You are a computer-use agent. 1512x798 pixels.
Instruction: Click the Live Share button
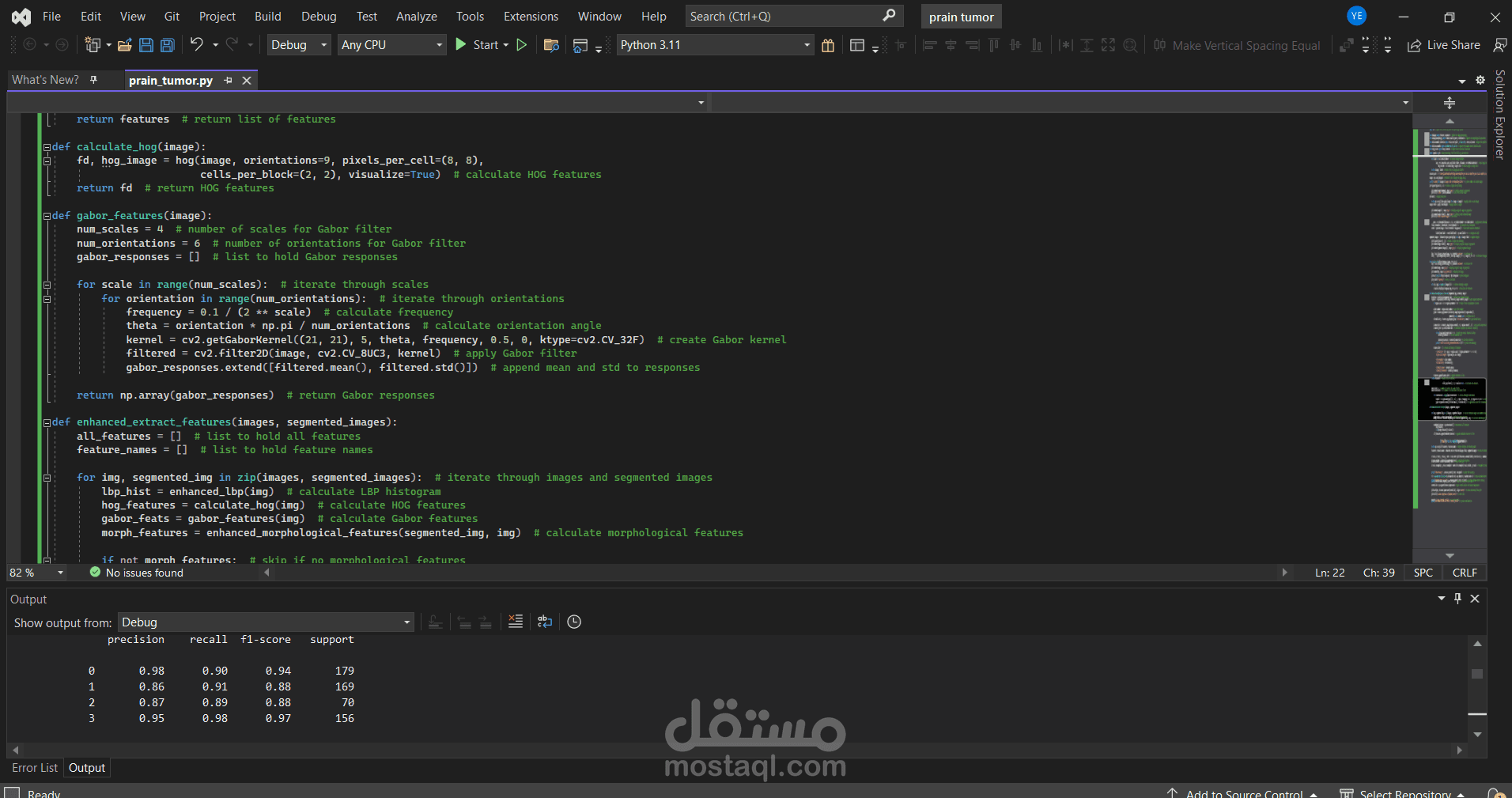pyautogui.click(x=1444, y=45)
